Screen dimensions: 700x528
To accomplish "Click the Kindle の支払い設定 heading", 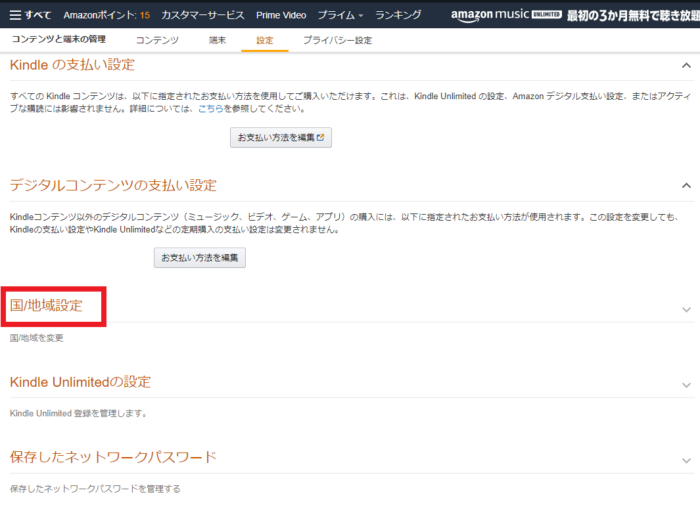I will [x=72, y=65].
